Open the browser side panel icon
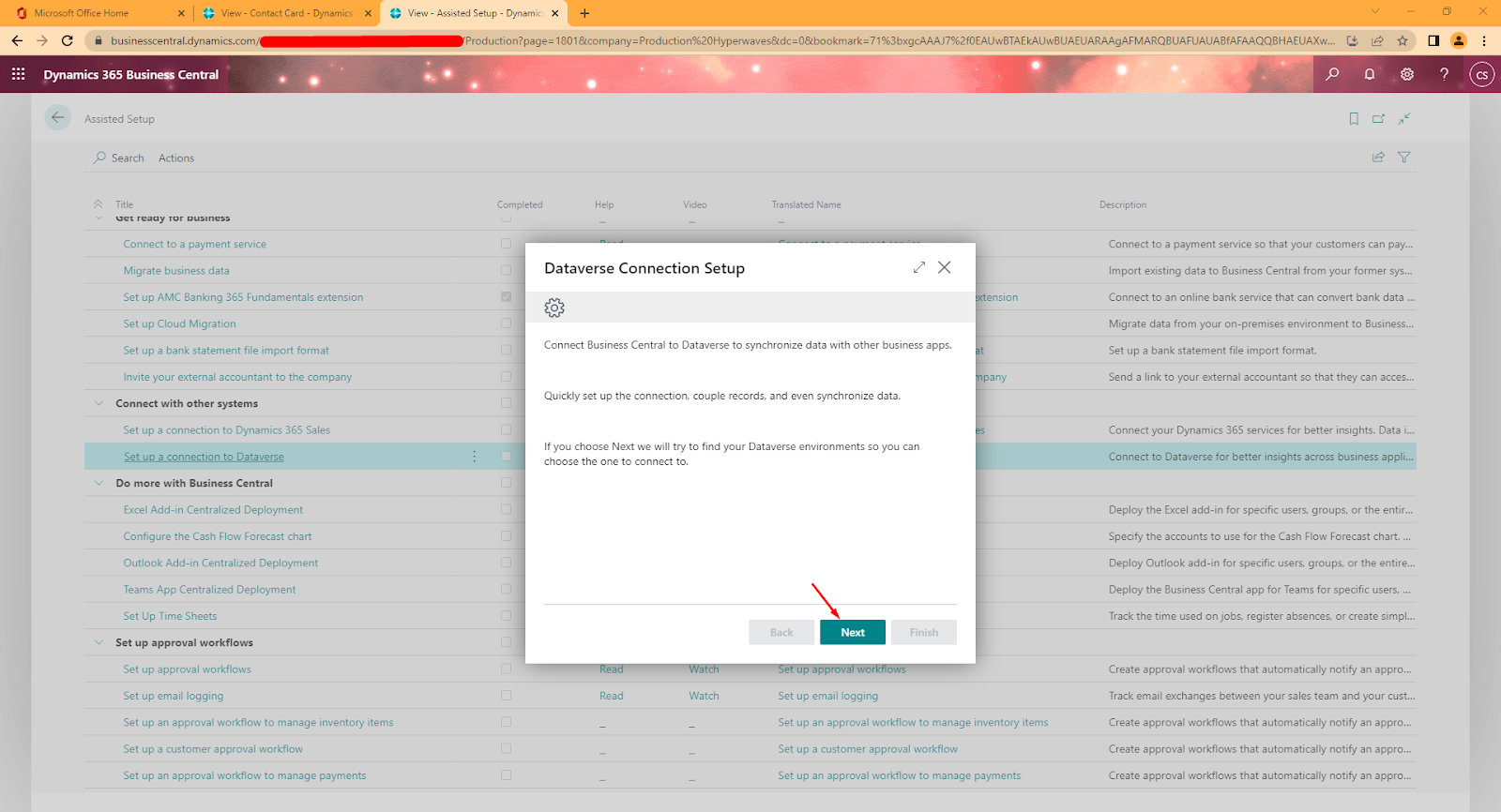 pos(1433,40)
